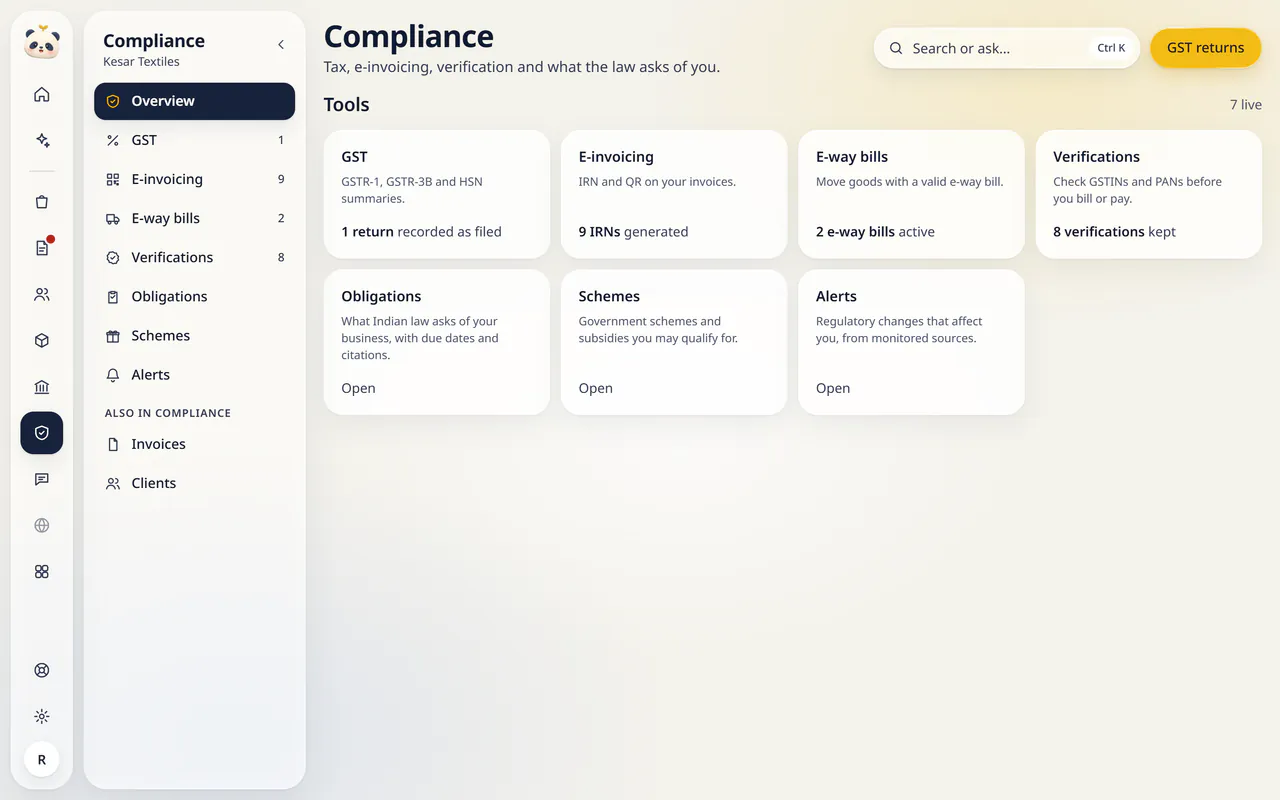Open the lifebuoy help icon
Image resolution: width=1280 pixels, height=800 pixels.
42,671
